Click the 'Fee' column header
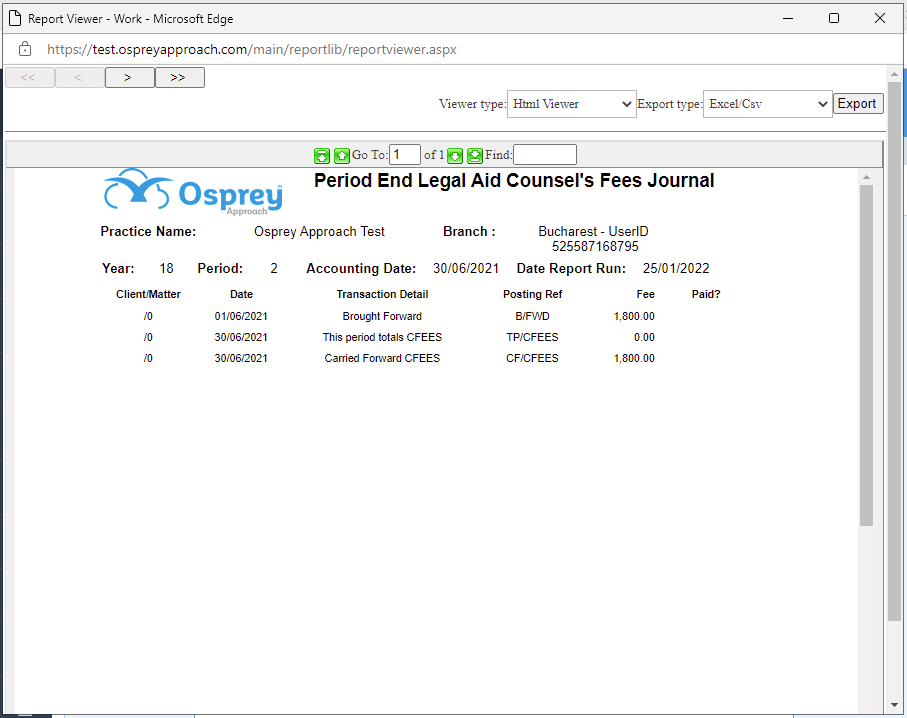The width and height of the screenshot is (907, 718). [646, 294]
